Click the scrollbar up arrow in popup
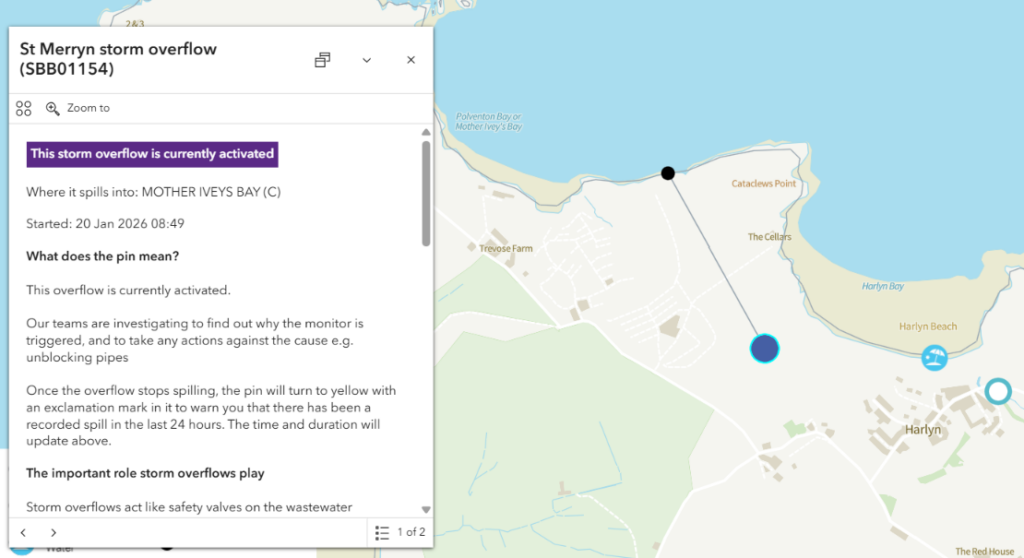 point(426,132)
